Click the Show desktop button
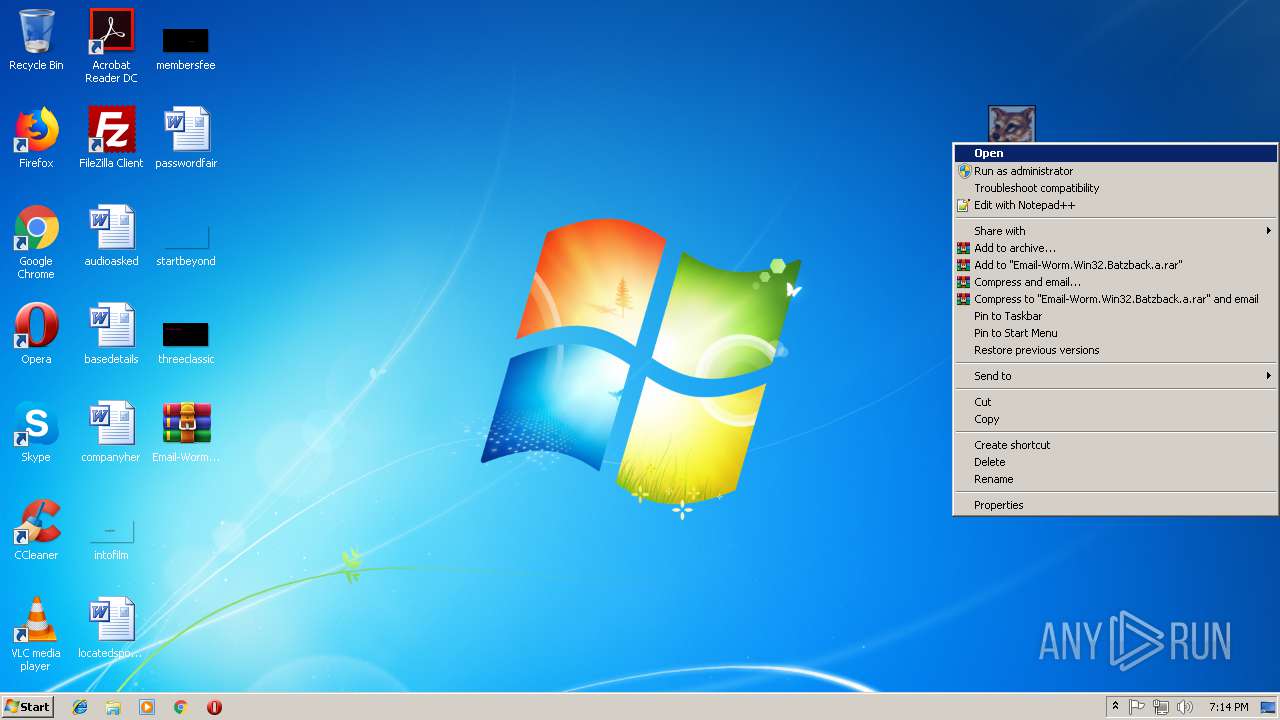This screenshot has width=1280, height=720. click(x=1269, y=707)
